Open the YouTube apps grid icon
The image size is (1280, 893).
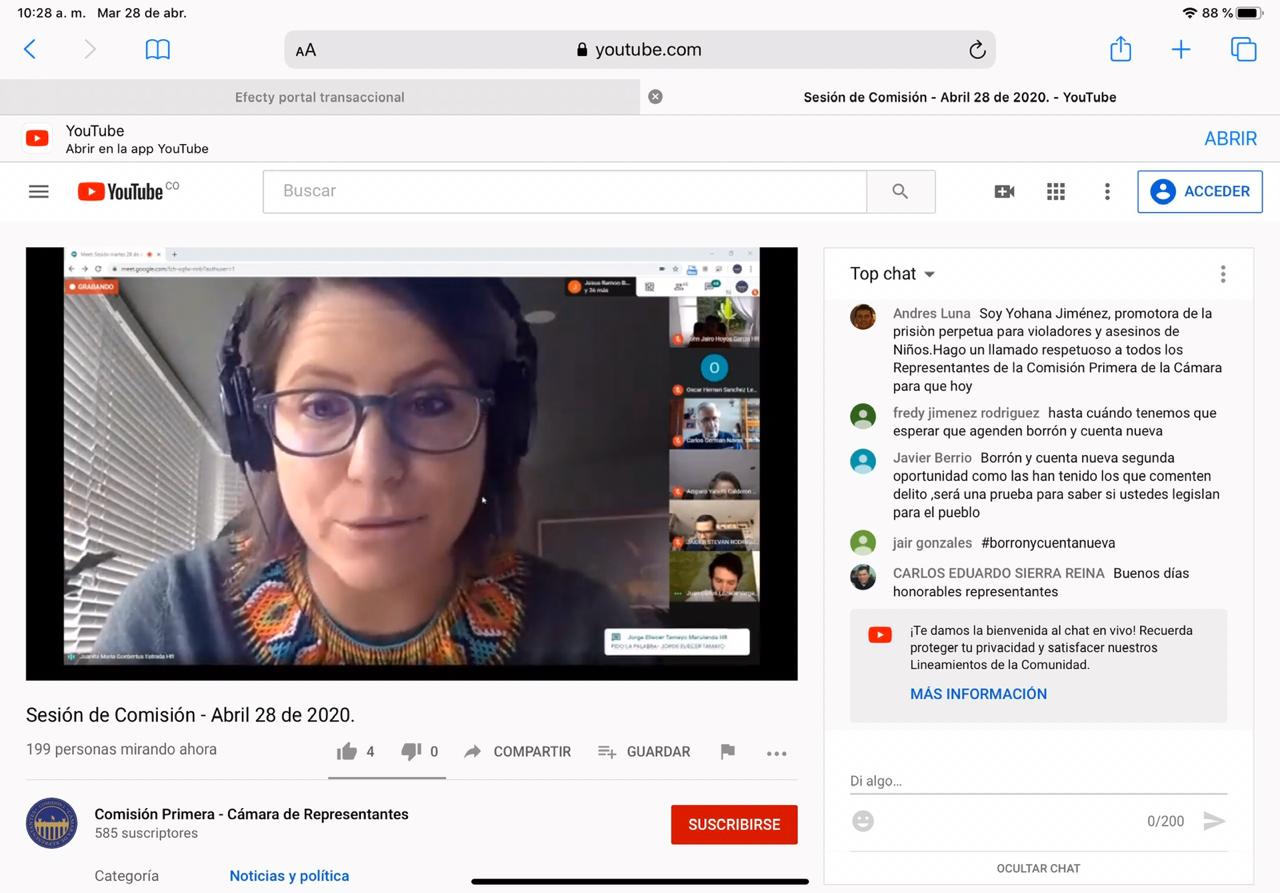(1056, 192)
